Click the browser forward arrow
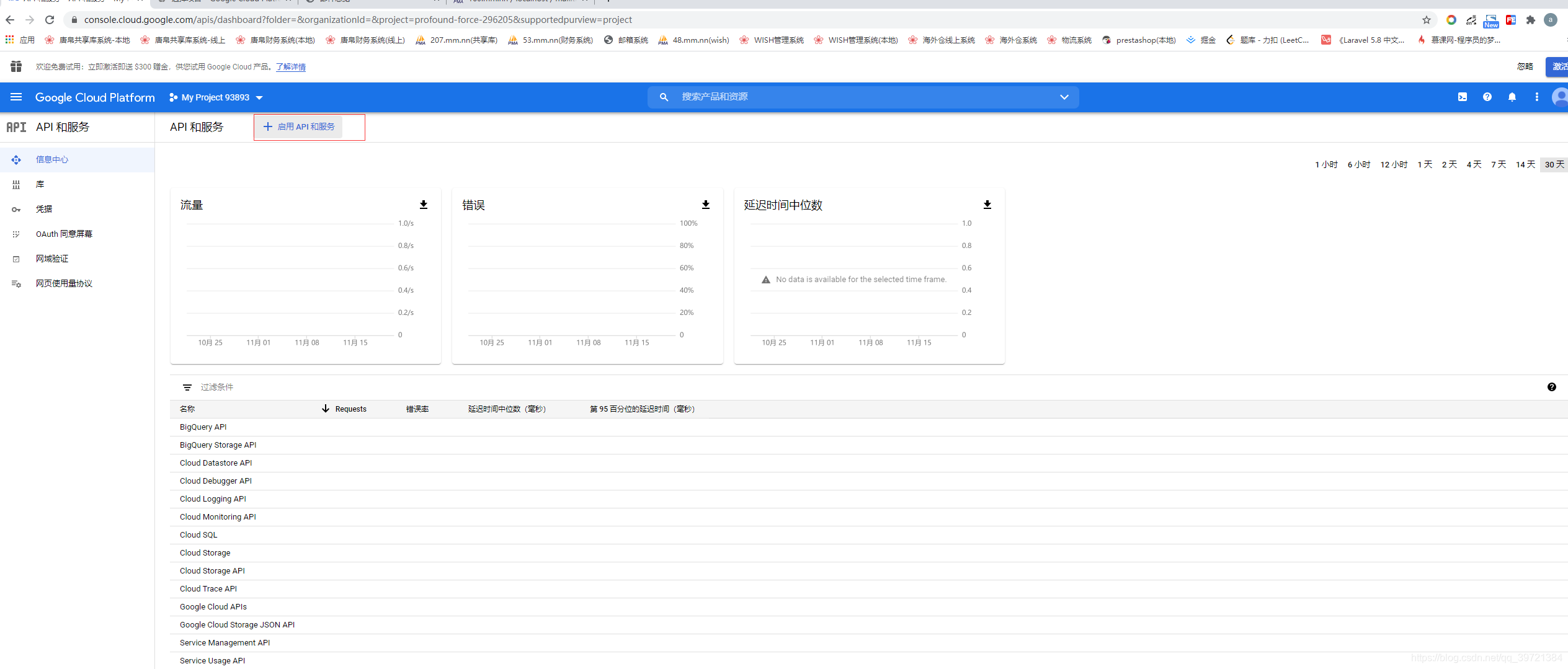 point(30,20)
